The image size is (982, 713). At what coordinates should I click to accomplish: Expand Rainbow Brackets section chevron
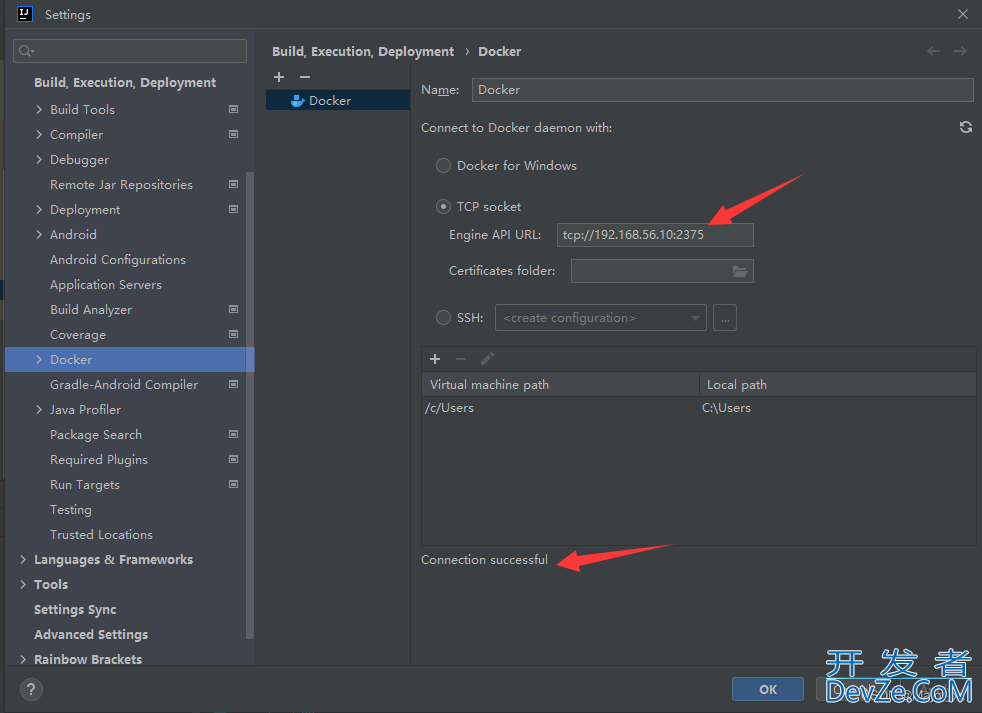(x=23, y=659)
